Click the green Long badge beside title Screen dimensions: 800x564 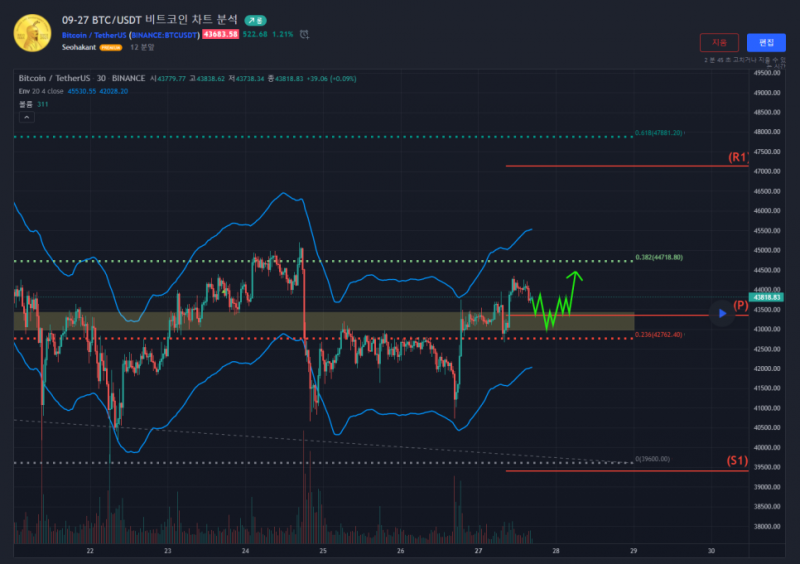point(255,20)
